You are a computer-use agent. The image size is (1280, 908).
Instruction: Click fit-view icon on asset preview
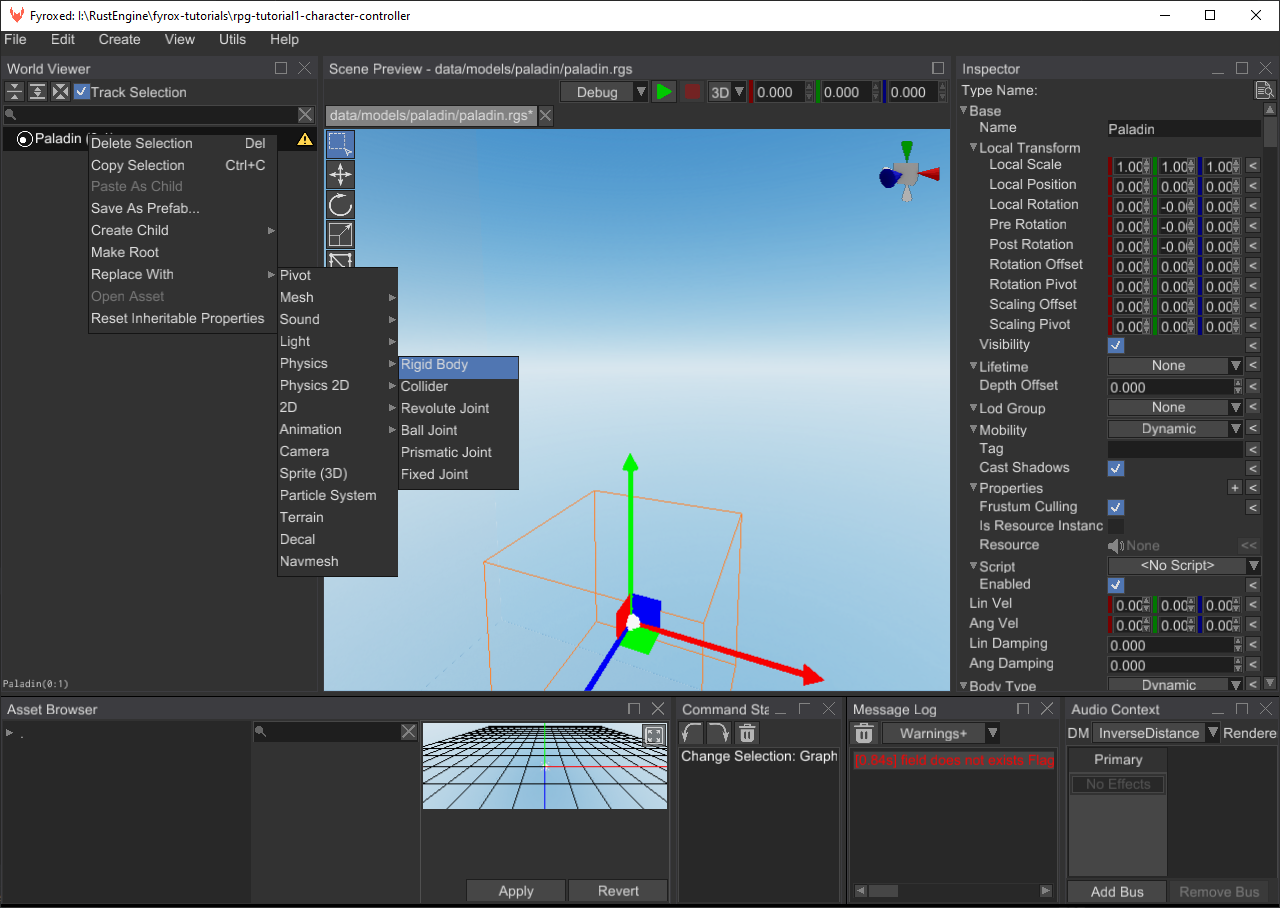[x=654, y=736]
